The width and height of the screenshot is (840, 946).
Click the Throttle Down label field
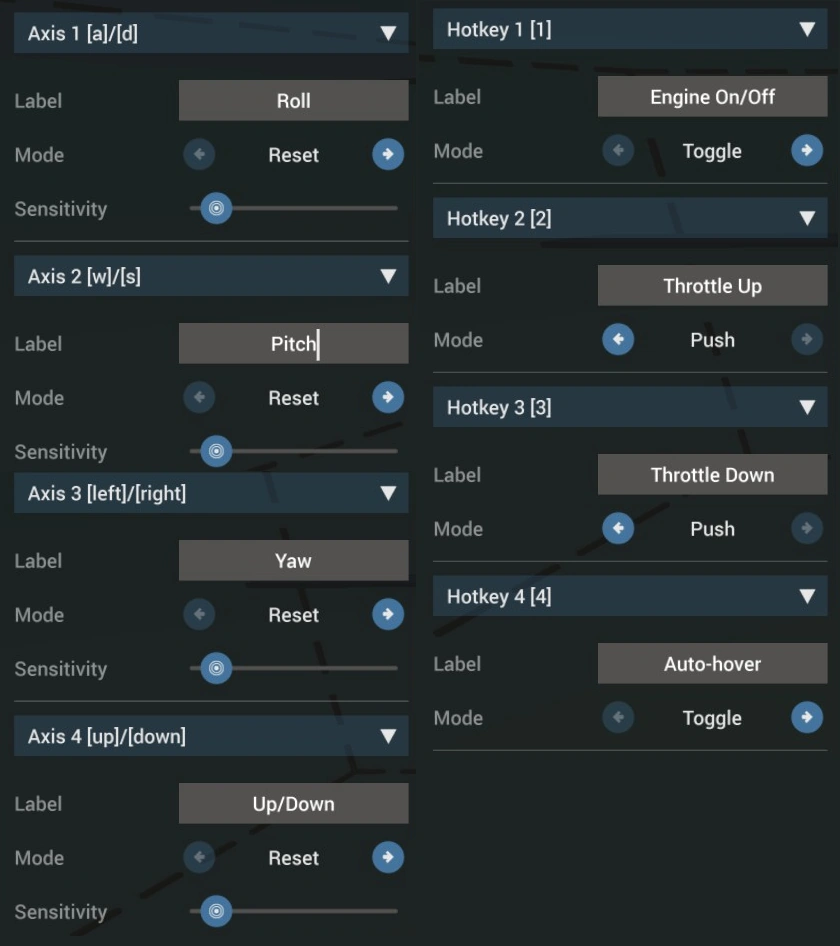point(712,475)
